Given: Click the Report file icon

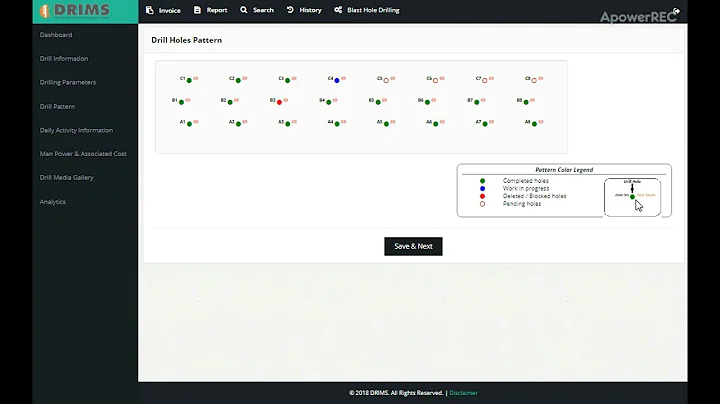Looking at the screenshot, I should 197,10.
